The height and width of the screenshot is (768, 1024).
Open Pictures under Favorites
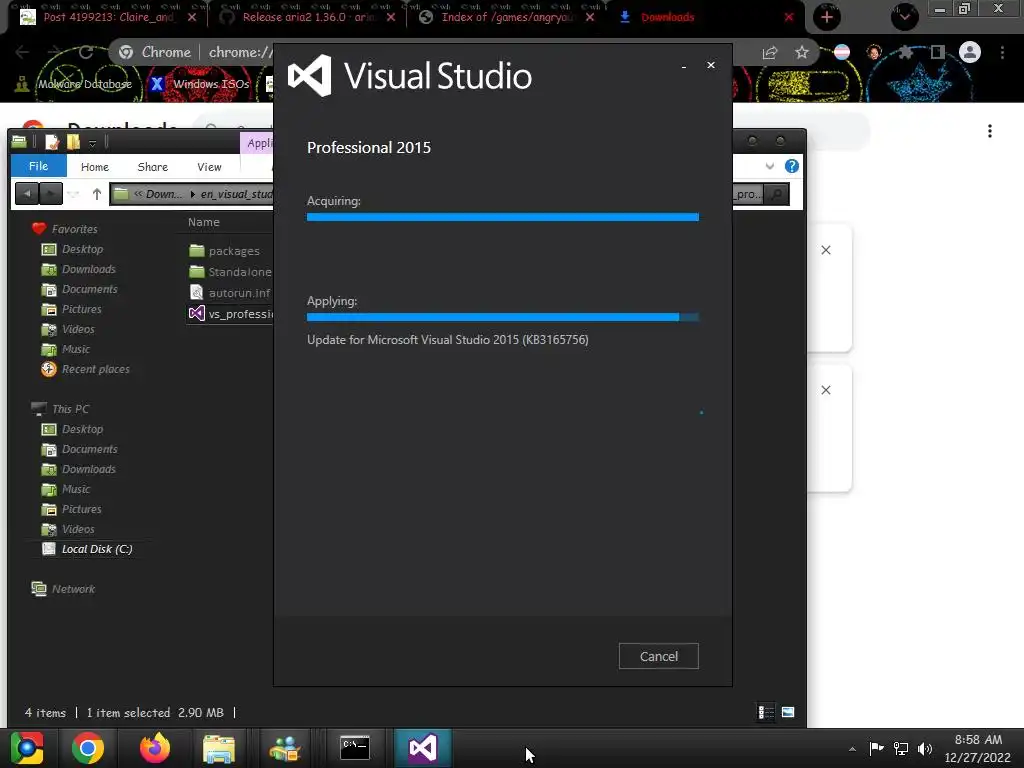72,309
